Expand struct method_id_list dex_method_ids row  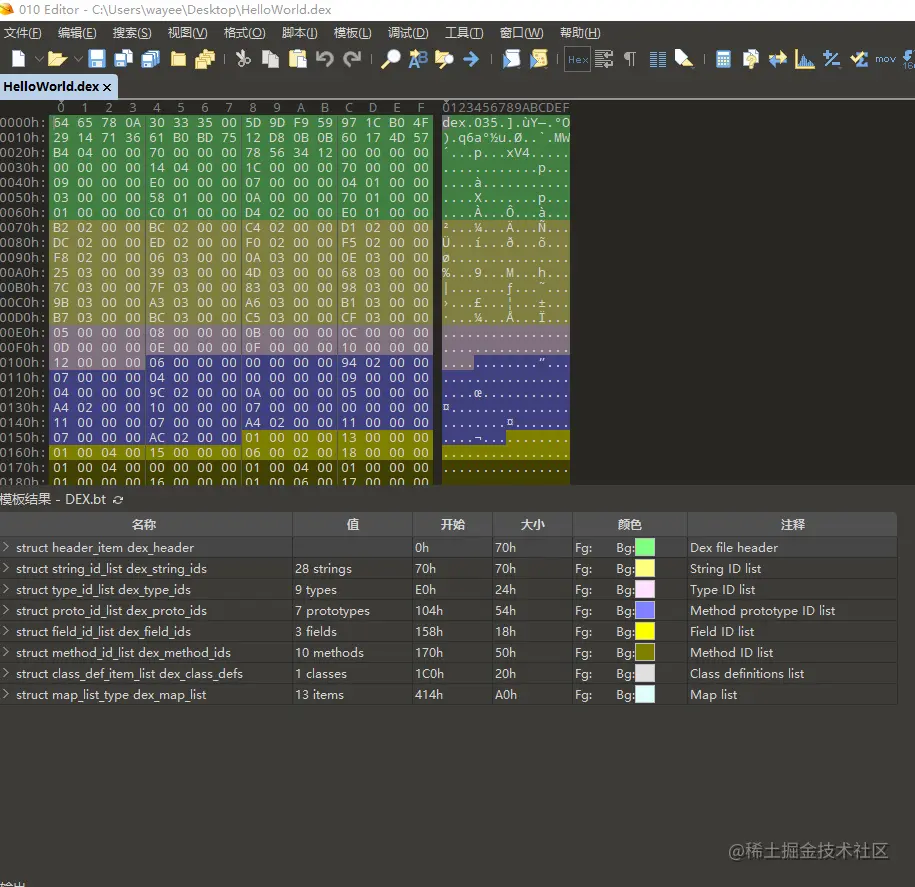[6, 652]
